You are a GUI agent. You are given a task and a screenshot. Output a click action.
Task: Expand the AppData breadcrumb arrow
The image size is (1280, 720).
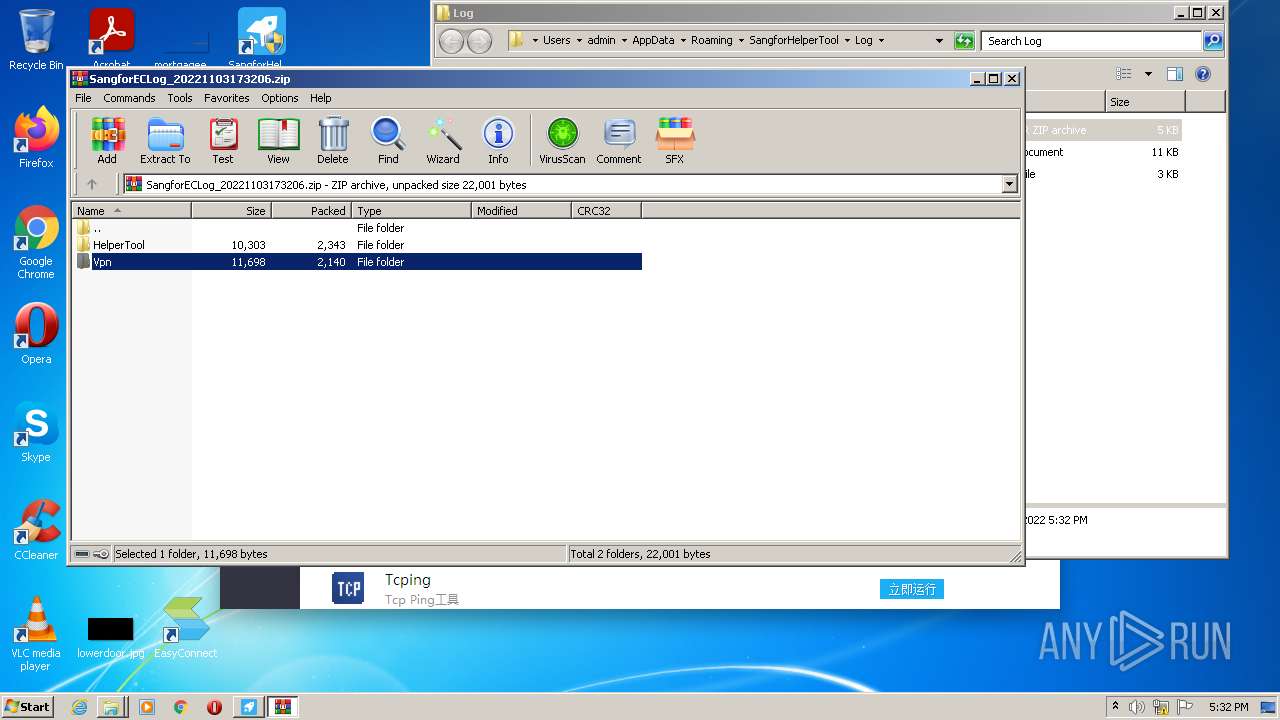pyautogui.click(x=682, y=41)
